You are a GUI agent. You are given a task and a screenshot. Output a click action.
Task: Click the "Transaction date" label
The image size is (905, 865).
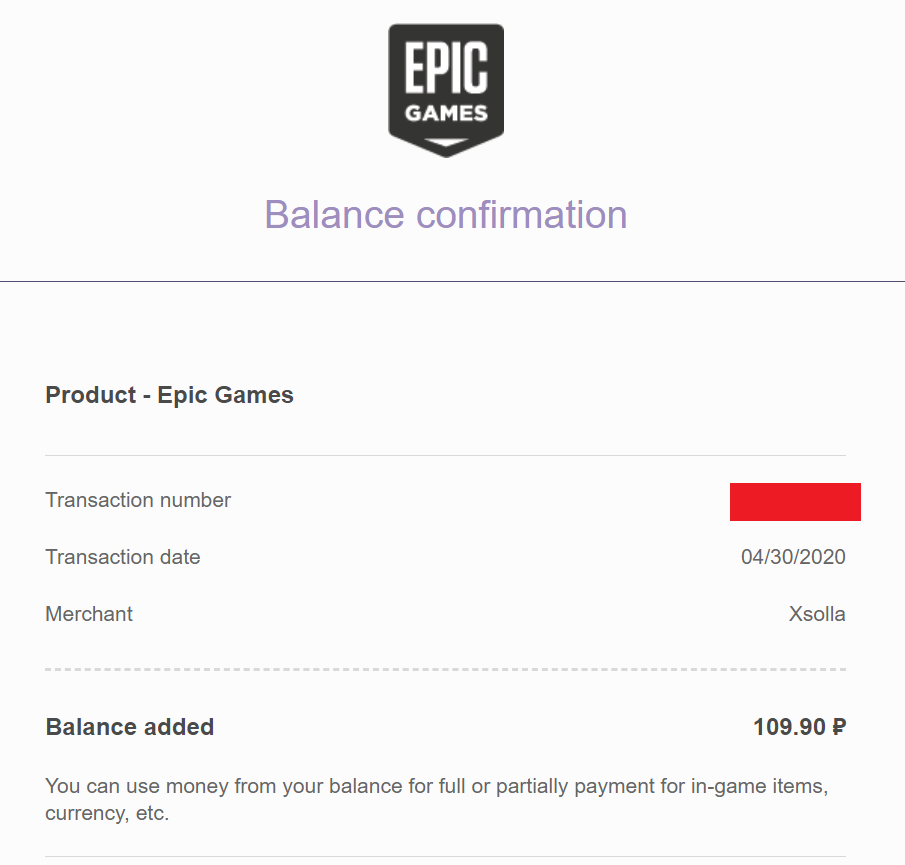[123, 557]
